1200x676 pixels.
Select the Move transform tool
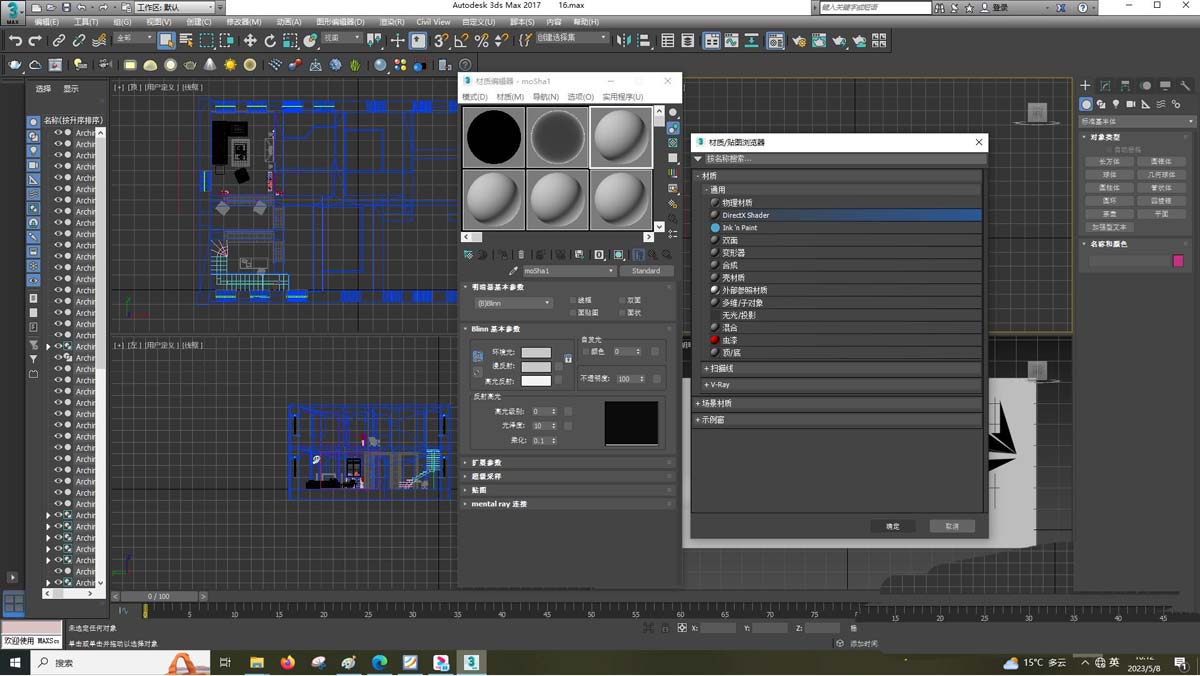tap(250, 41)
